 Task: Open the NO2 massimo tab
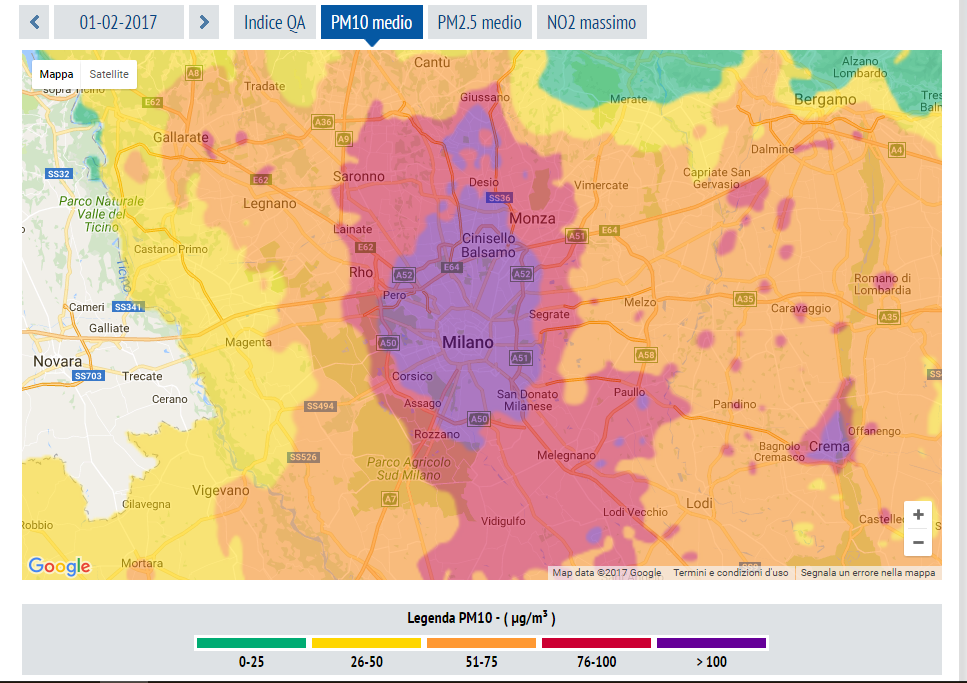(591, 22)
